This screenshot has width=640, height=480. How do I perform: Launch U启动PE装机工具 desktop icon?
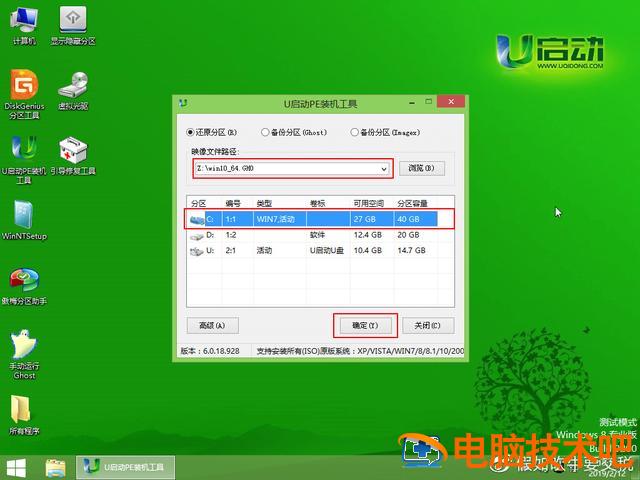click(x=24, y=159)
